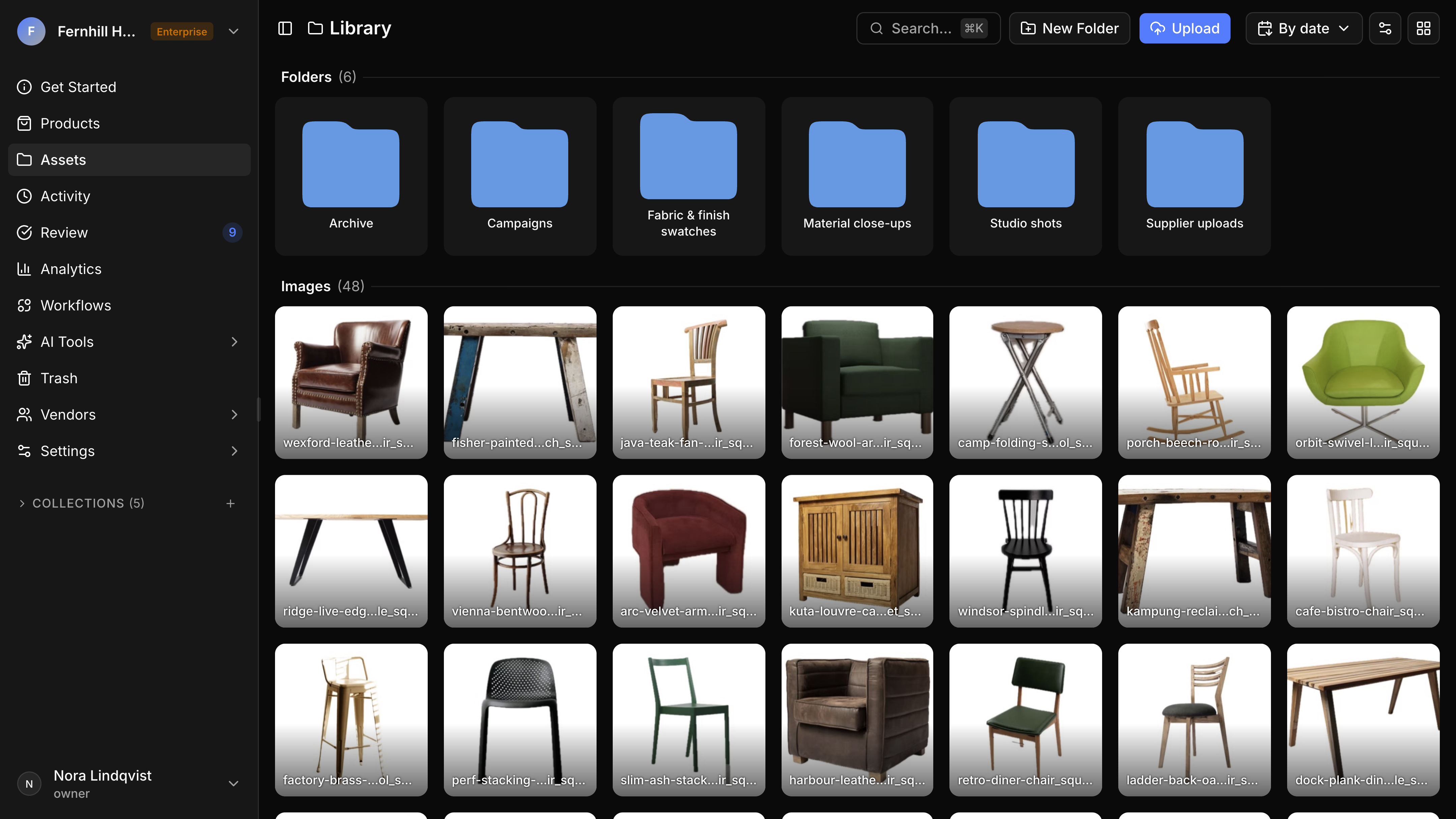The height and width of the screenshot is (819, 1456).
Task: Click the Enterprise plan badge
Action: (x=181, y=32)
